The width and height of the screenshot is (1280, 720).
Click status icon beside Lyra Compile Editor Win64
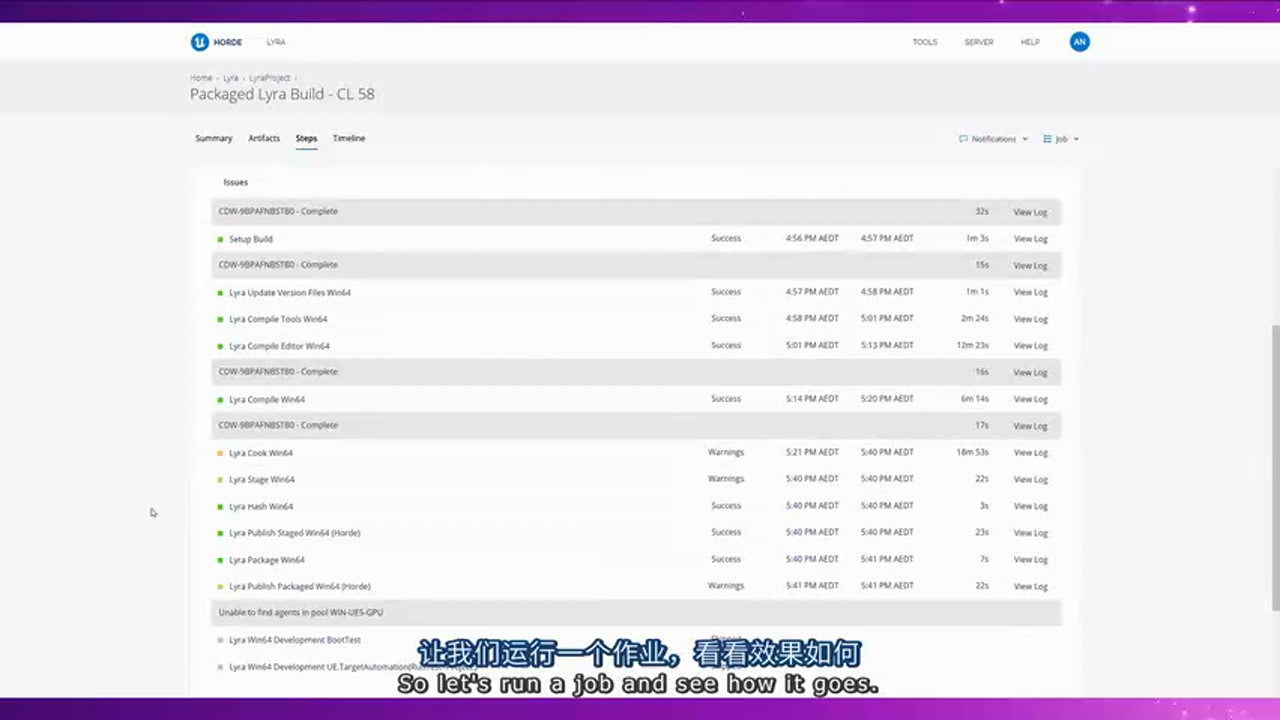click(220, 346)
